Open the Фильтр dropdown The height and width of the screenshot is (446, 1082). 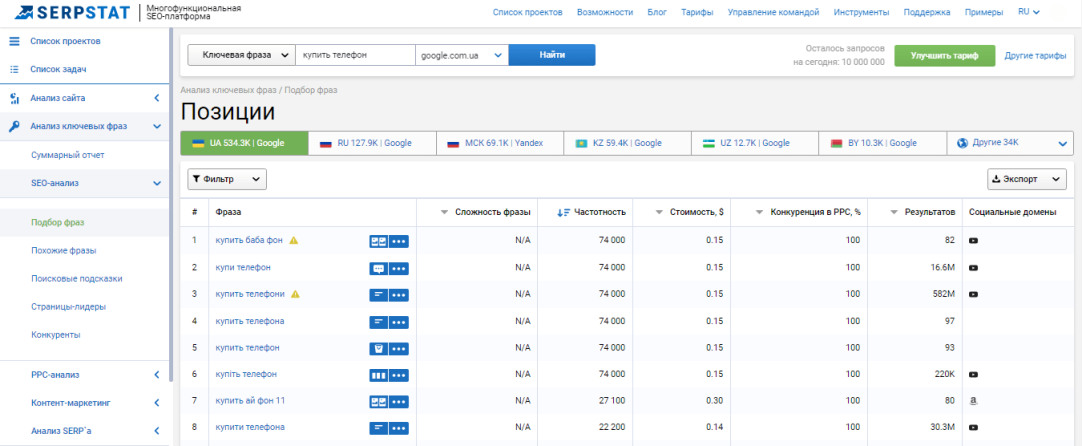(227, 179)
